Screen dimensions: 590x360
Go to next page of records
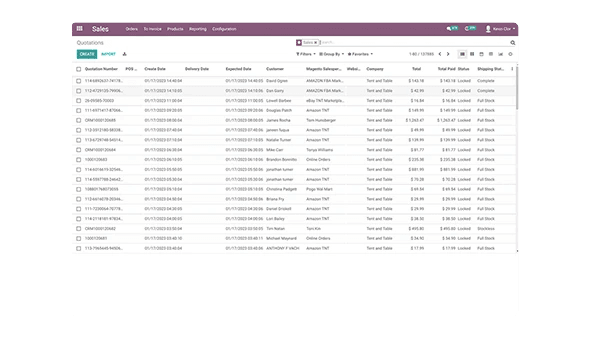click(x=448, y=54)
